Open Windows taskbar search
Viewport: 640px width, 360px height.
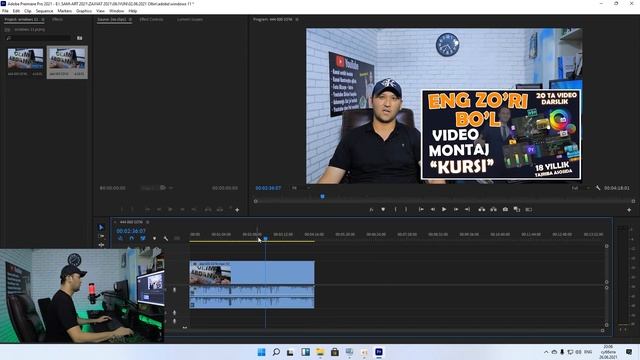point(276,352)
